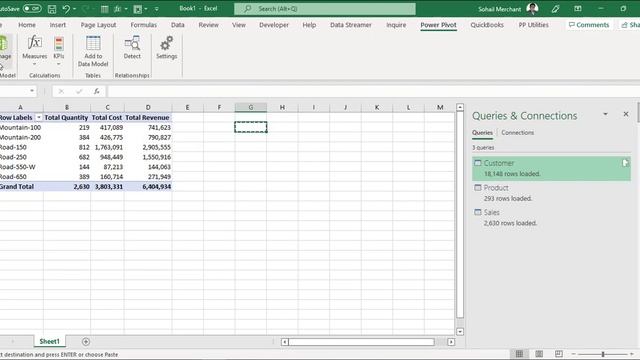Click the table icon in Quick Access toolbar
The width and height of the screenshot is (640, 360).
pos(104,9)
